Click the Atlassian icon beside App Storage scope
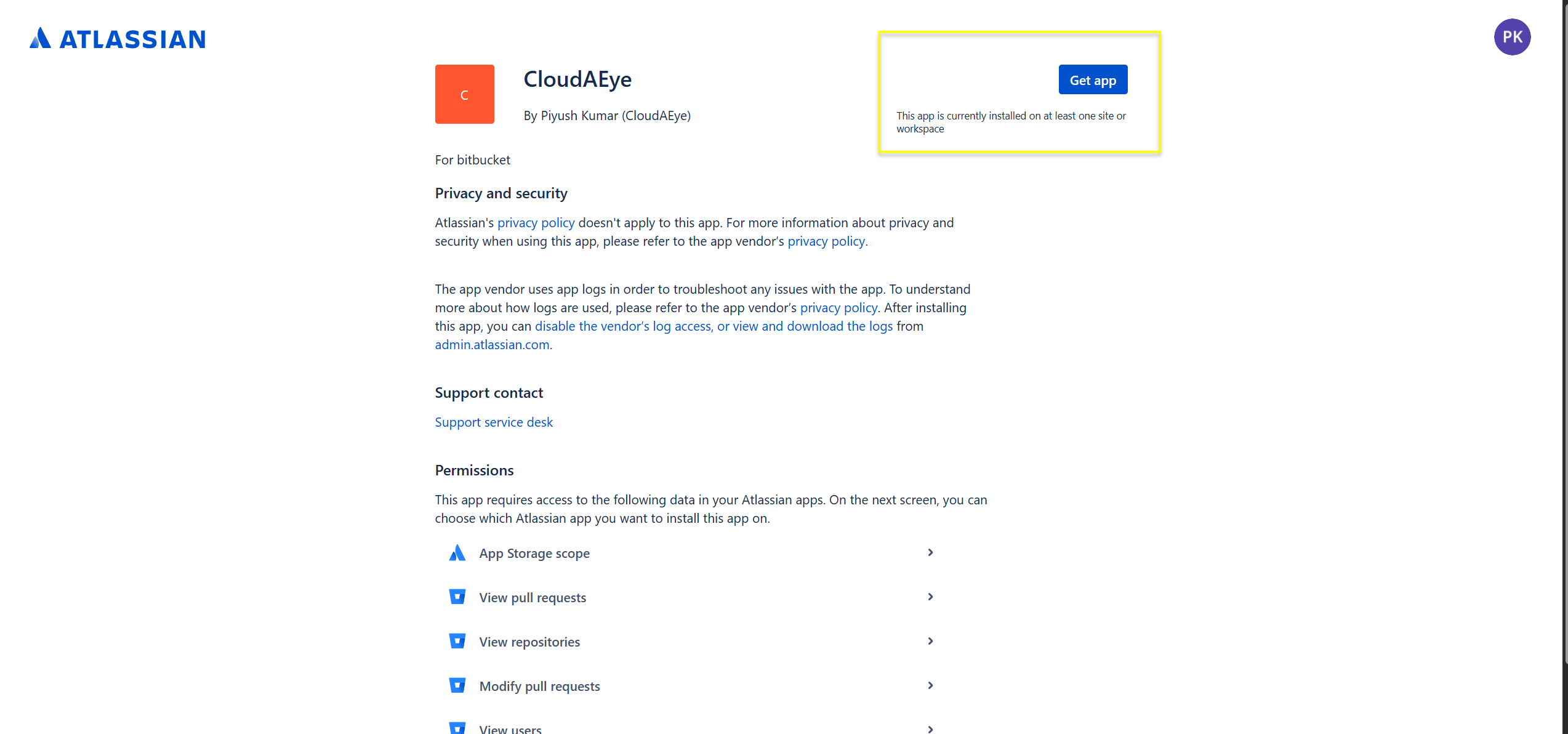 click(x=457, y=553)
